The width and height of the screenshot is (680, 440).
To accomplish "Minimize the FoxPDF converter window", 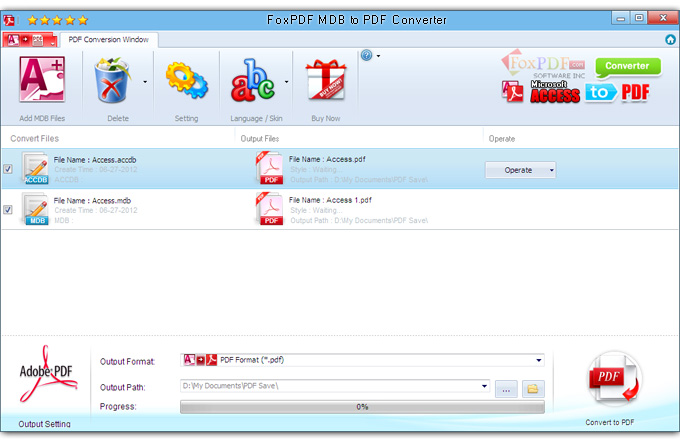I will pyautogui.click(x=621, y=18).
